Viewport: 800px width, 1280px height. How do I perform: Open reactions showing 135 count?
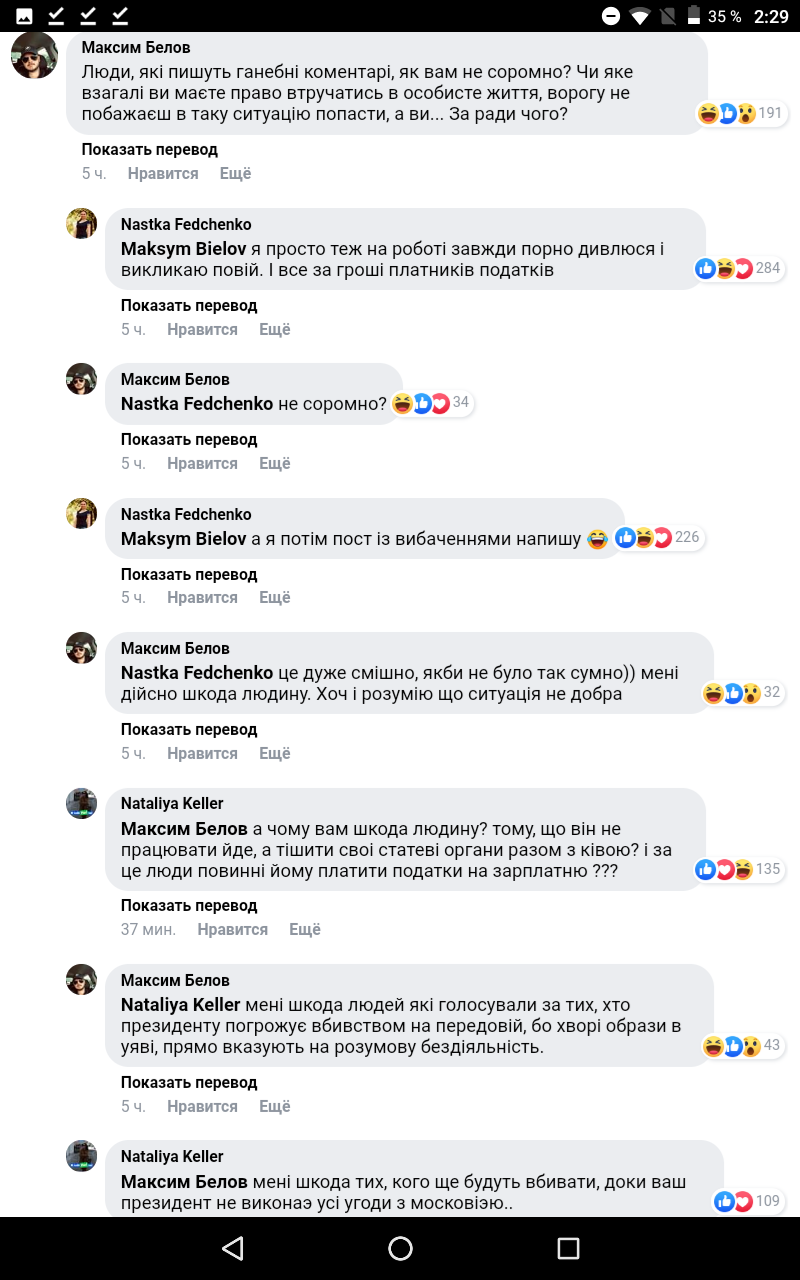[738, 869]
